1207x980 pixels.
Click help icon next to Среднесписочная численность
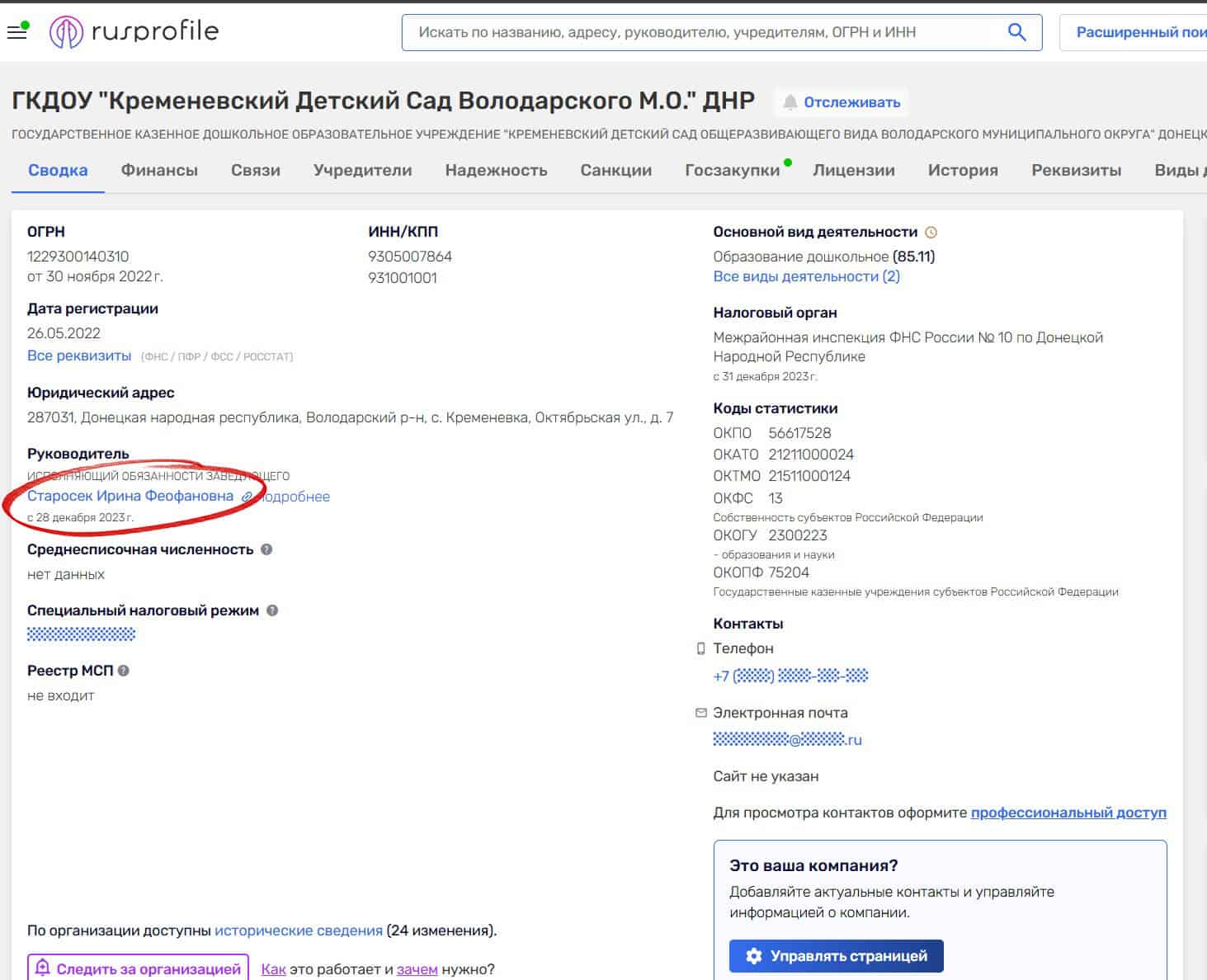tap(266, 549)
